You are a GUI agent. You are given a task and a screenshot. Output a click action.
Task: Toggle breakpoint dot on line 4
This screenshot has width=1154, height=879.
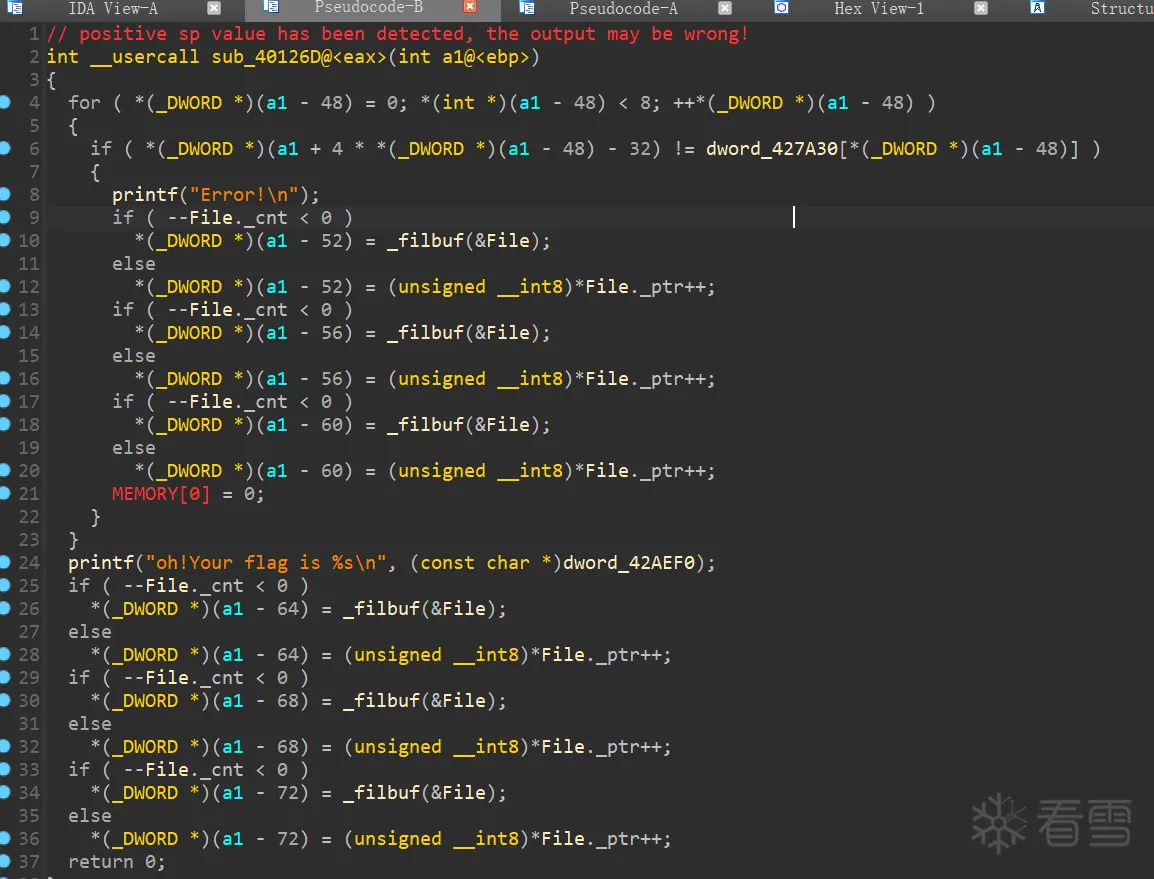[4, 102]
